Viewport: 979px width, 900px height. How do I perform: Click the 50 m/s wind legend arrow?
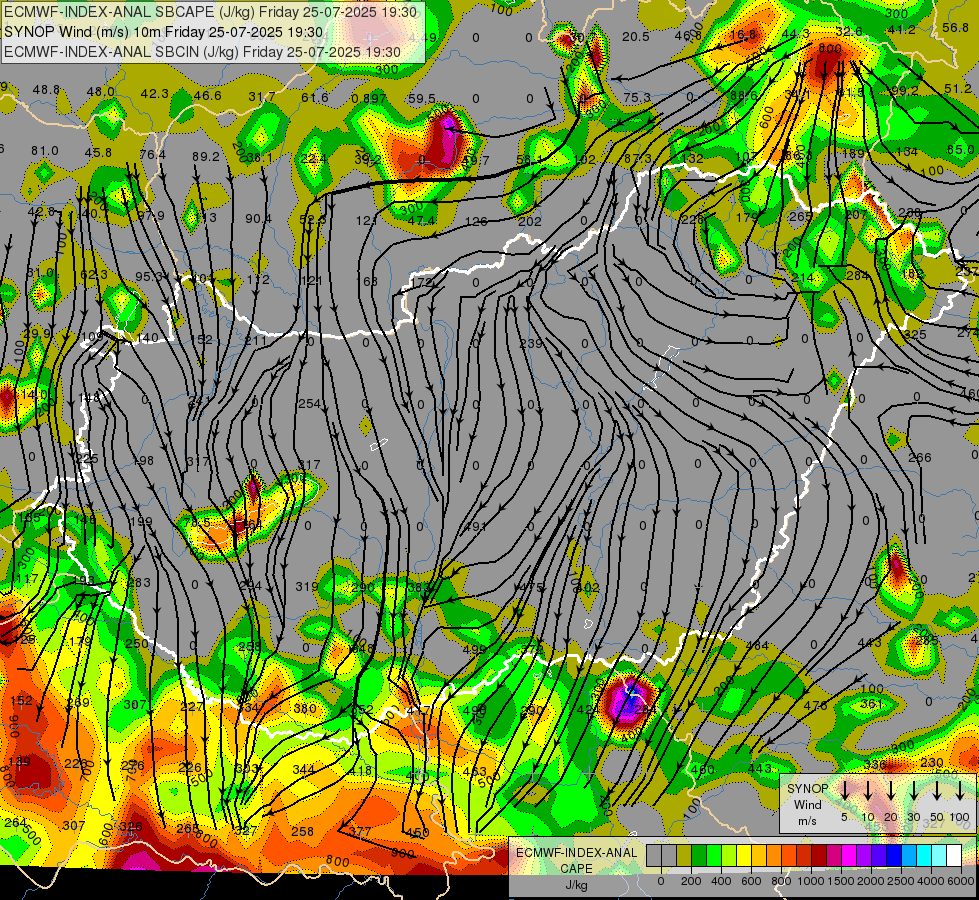(x=937, y=790)
